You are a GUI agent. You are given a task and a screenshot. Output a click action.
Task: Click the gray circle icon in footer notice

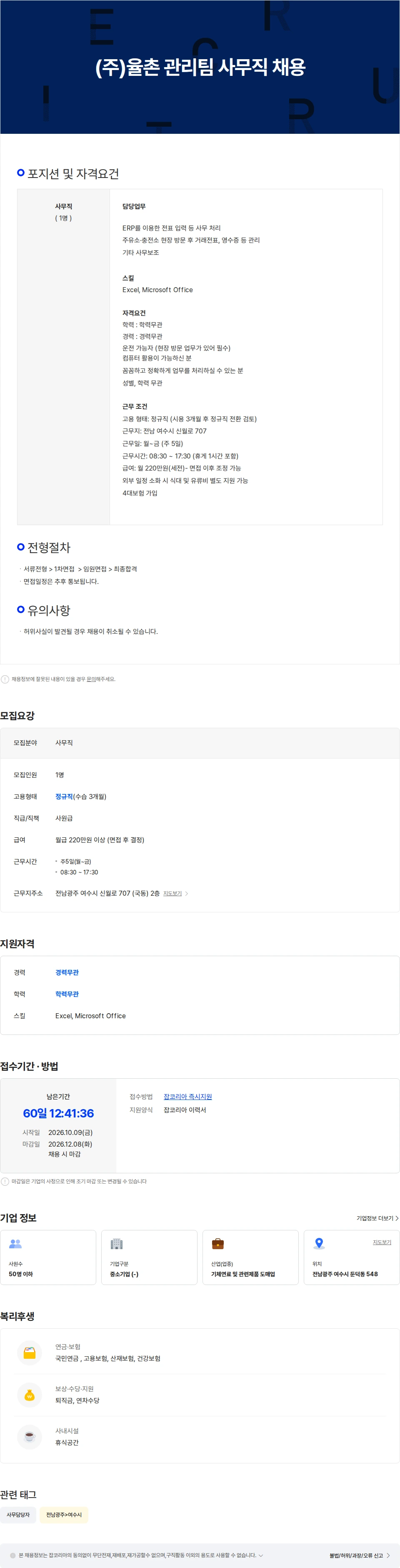click(x=13, y=1555)
